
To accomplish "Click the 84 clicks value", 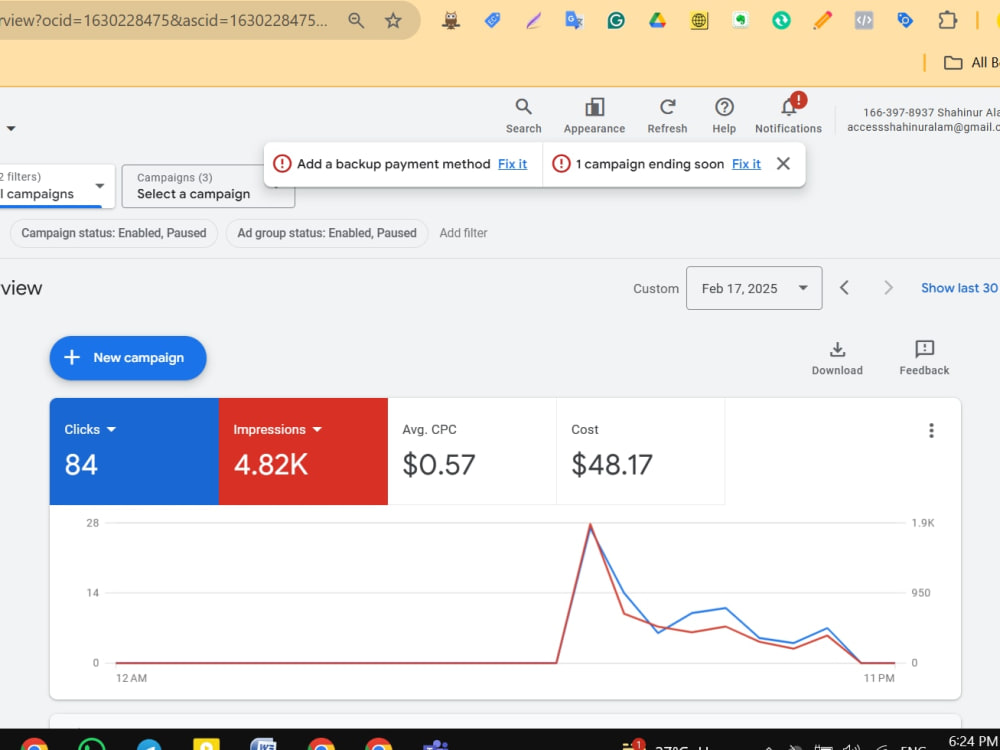I will [x=81, y=464].
